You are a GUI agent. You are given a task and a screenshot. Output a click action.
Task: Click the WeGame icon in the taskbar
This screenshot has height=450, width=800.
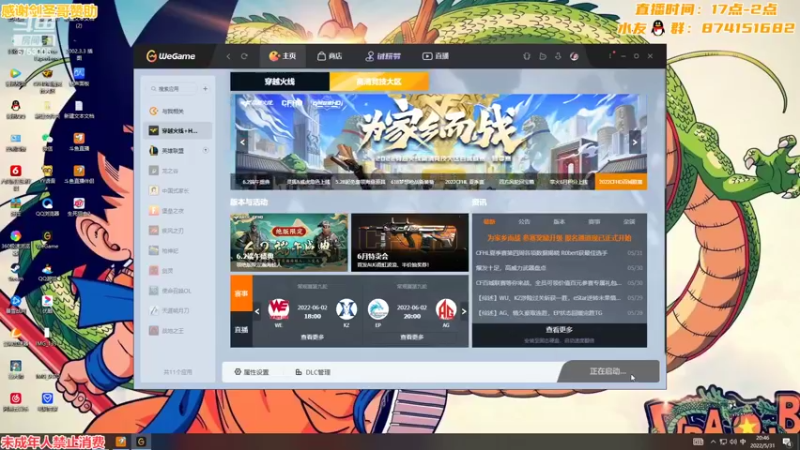tap(141, 442)
